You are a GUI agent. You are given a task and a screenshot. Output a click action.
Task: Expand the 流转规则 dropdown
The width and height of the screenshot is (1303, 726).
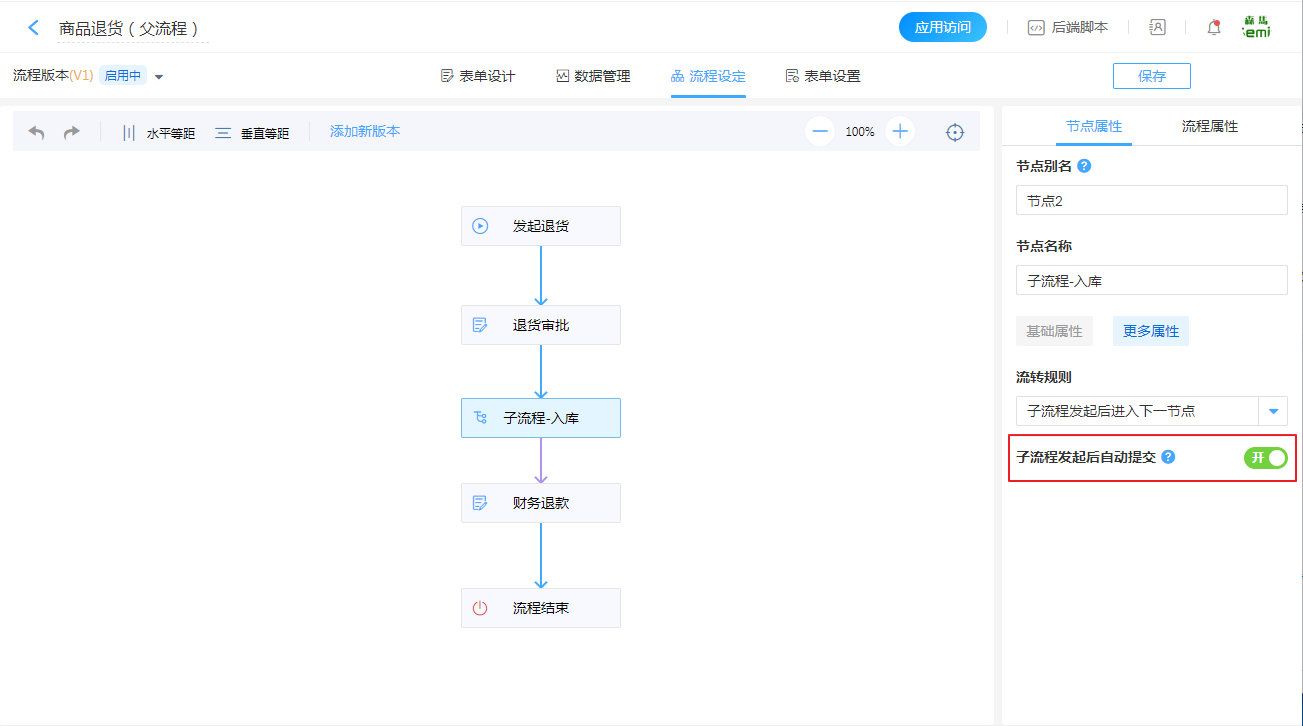(x=1273, y=411)
